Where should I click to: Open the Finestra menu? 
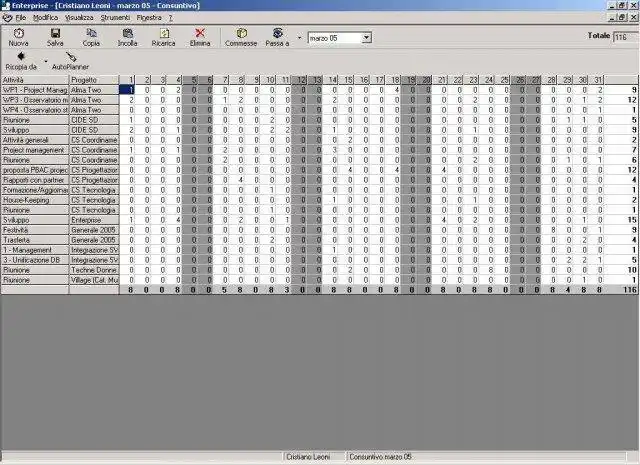[149, 18]
